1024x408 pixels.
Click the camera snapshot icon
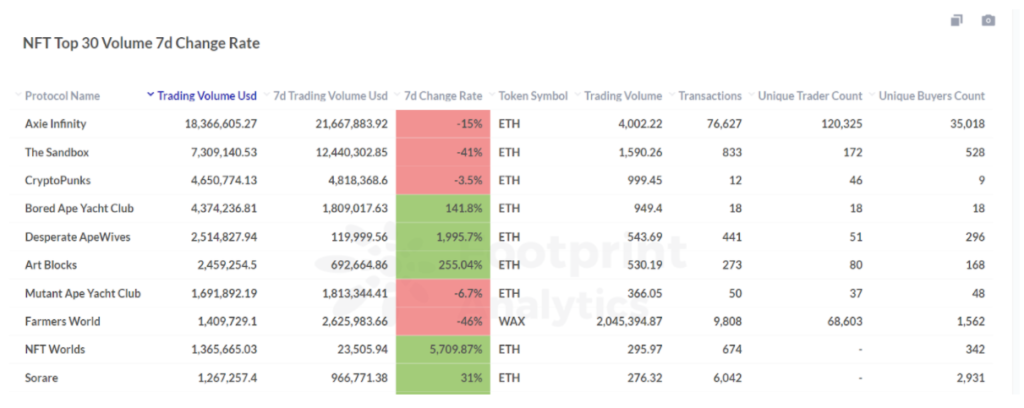pos(988,20)
